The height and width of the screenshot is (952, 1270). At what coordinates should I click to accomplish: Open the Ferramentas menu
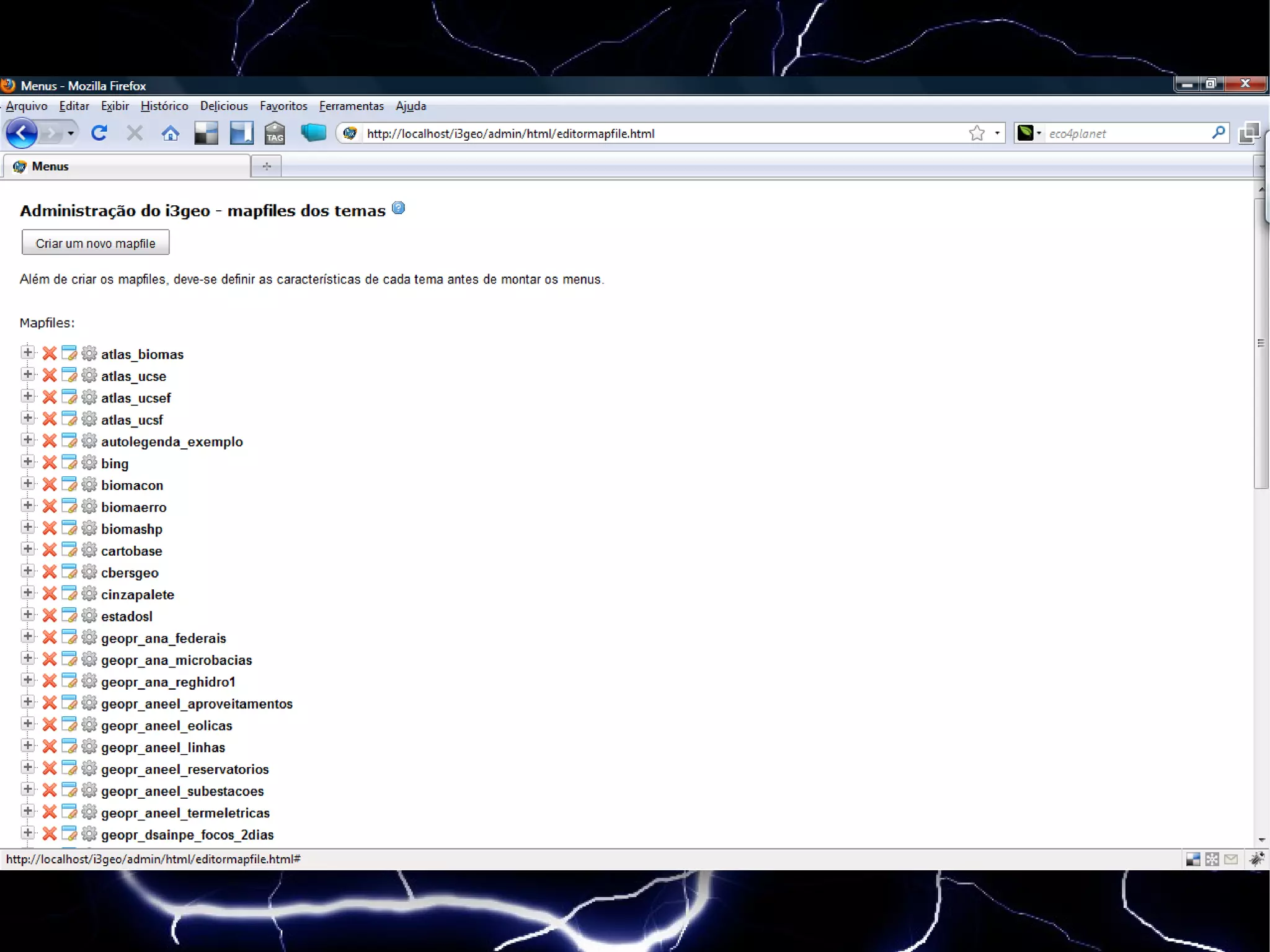(351, 106)
